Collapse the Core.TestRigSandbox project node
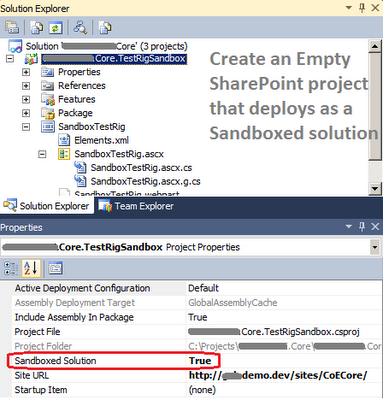Image resolution: width=383 pixels, height=400 pixels. [x=10, y=59]
